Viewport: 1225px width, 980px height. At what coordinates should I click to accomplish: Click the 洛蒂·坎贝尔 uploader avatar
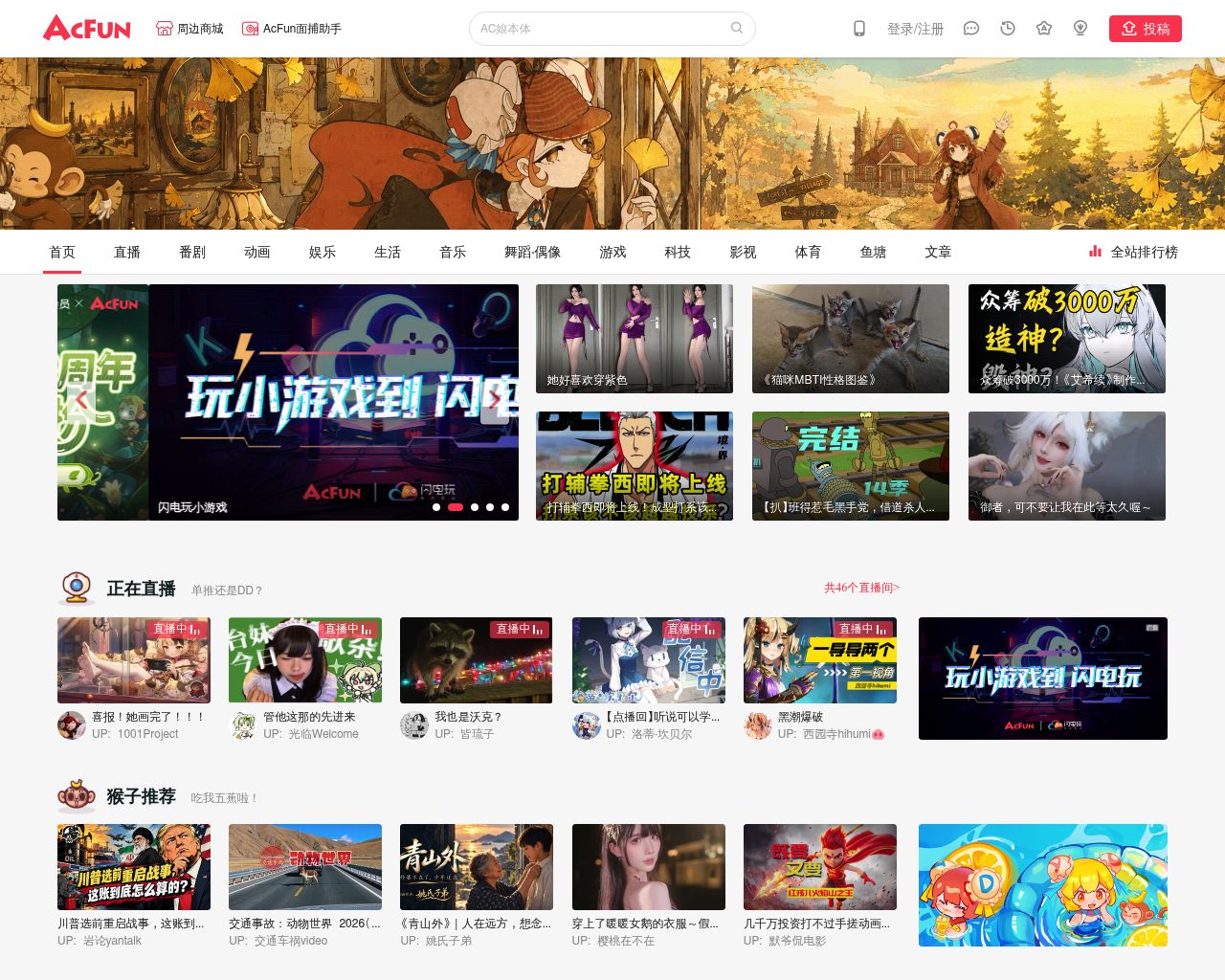click(x=587, y=725)
